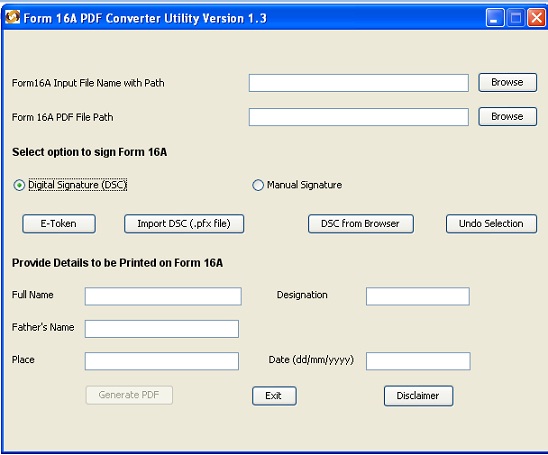Browse for Form 16A PDF file path
This screenshot has height=455, width=548.
pyautogui.click(x=507, y=116)
